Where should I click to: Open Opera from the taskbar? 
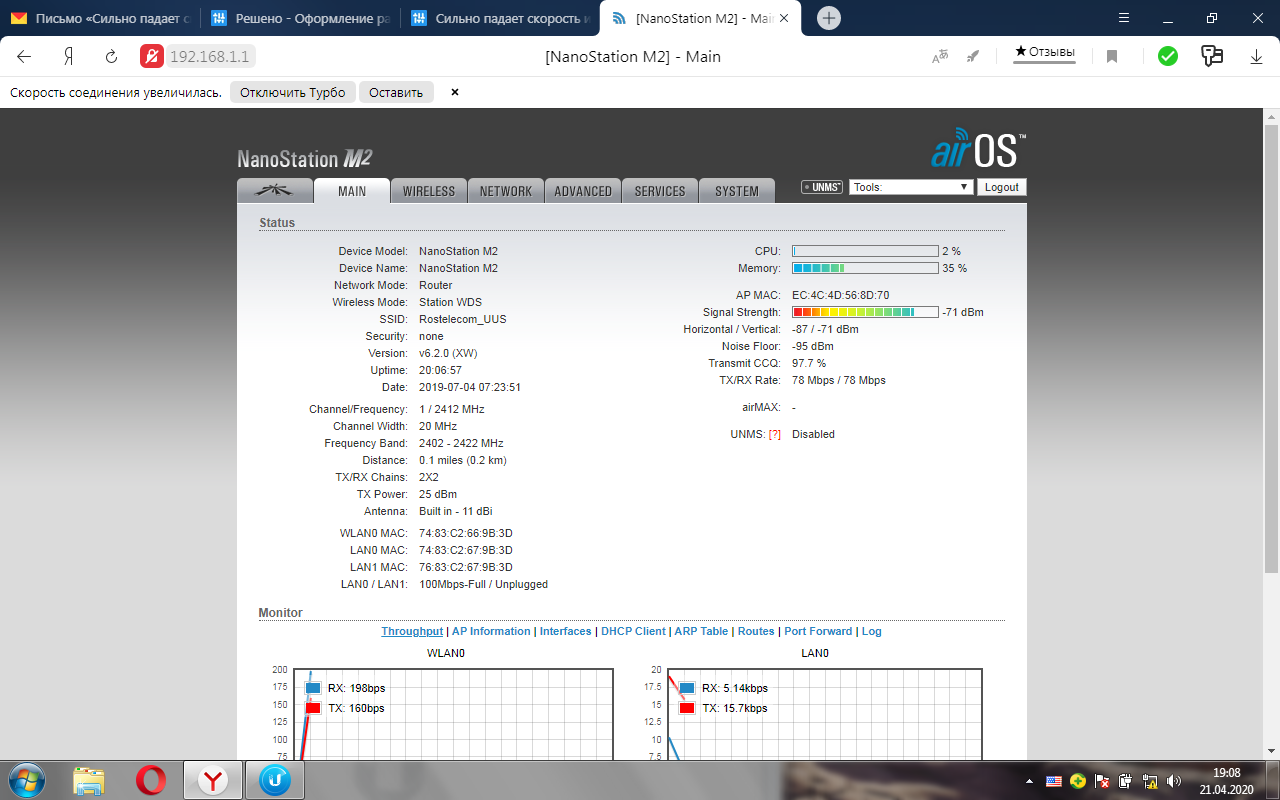click(151, 780)
